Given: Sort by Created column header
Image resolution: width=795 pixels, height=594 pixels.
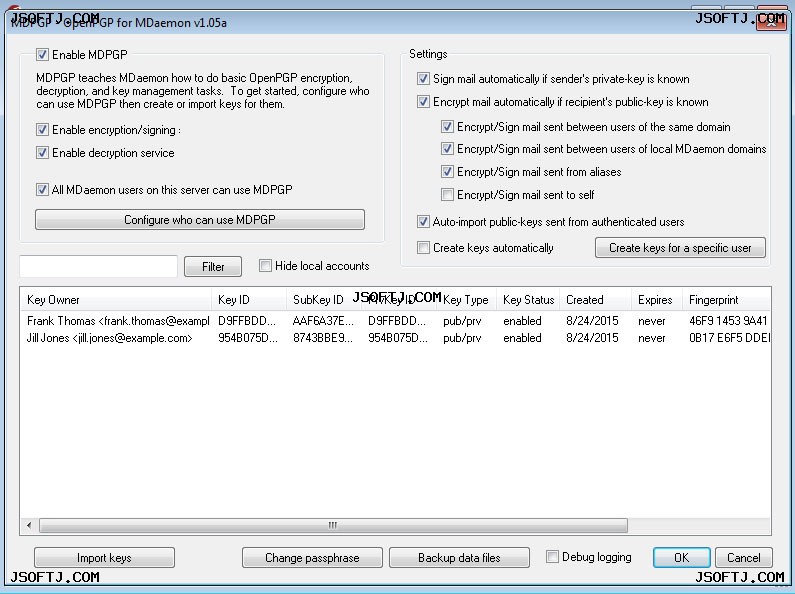Looking at the screenshot, I should click(596, 300).
